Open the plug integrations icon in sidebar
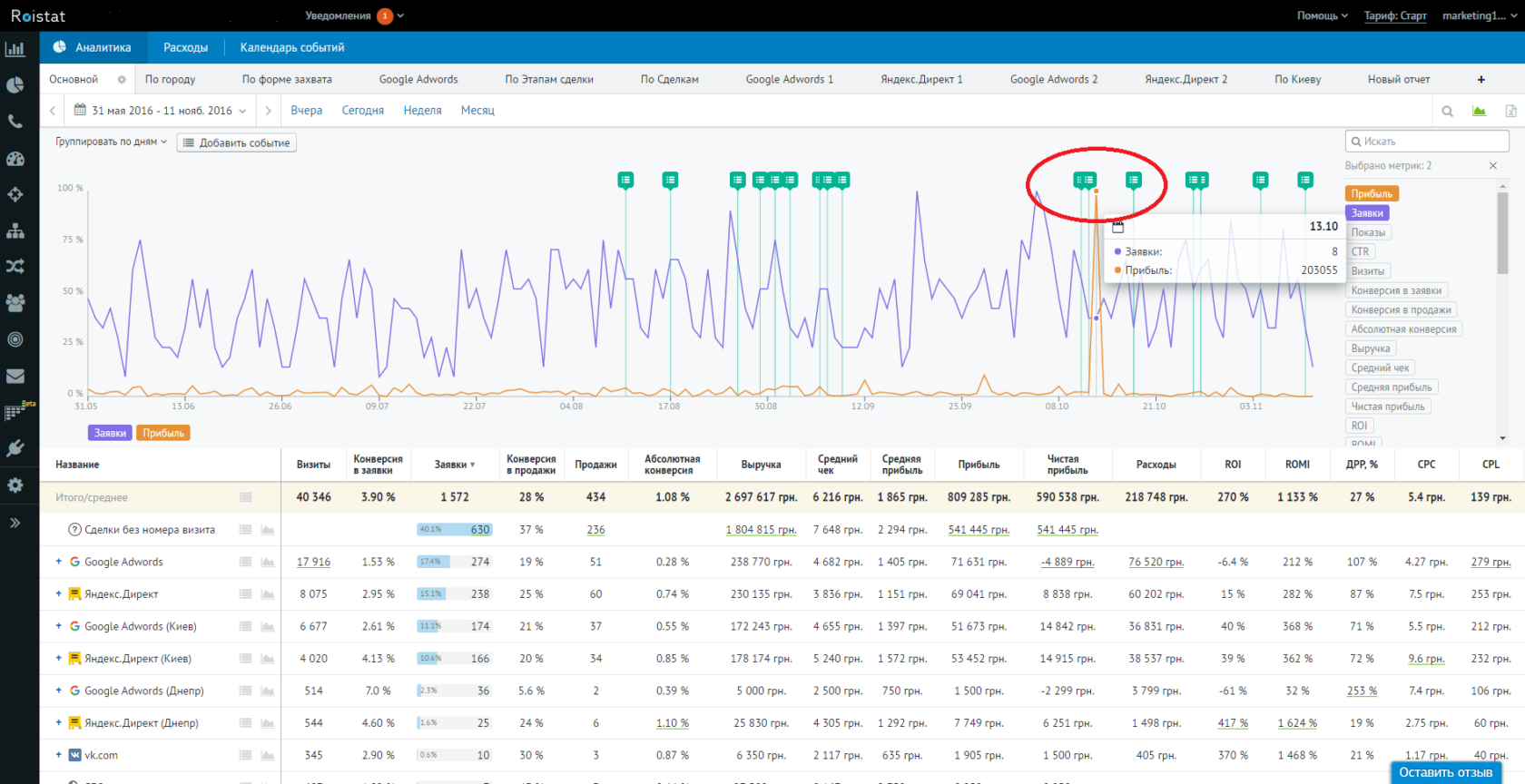The image size is (1525, 784). click(x=15, y=448)
